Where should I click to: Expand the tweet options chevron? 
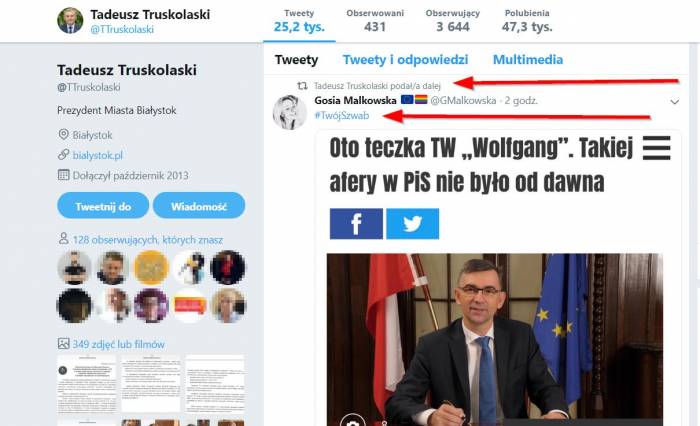[675, 102]
